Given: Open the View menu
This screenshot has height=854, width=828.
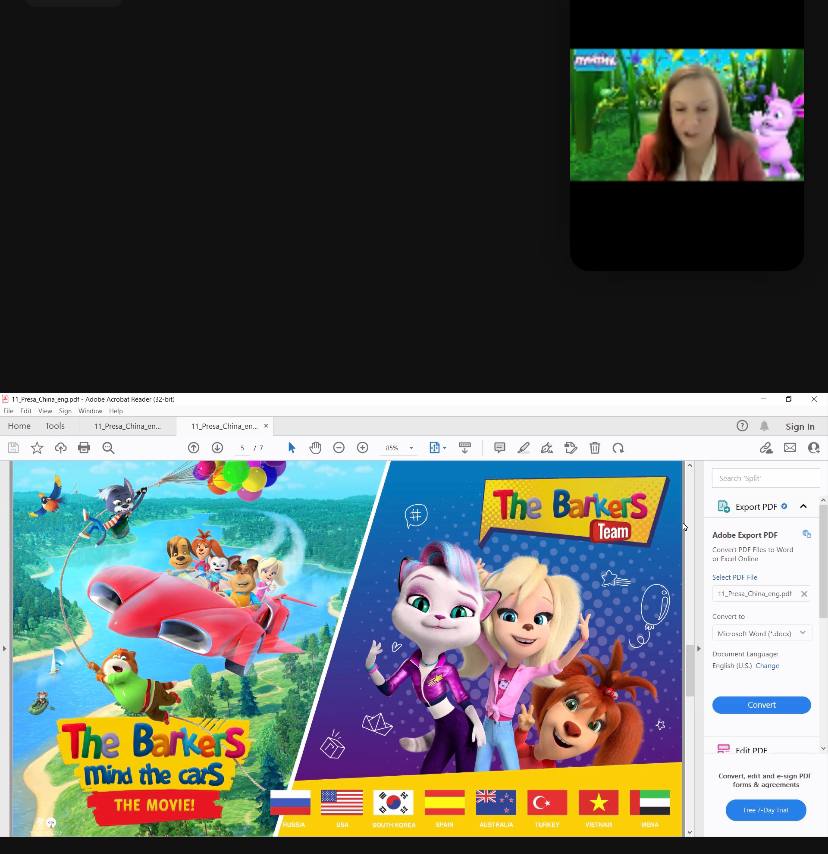Looking at the screenshot, I should [x=45, y=411].
